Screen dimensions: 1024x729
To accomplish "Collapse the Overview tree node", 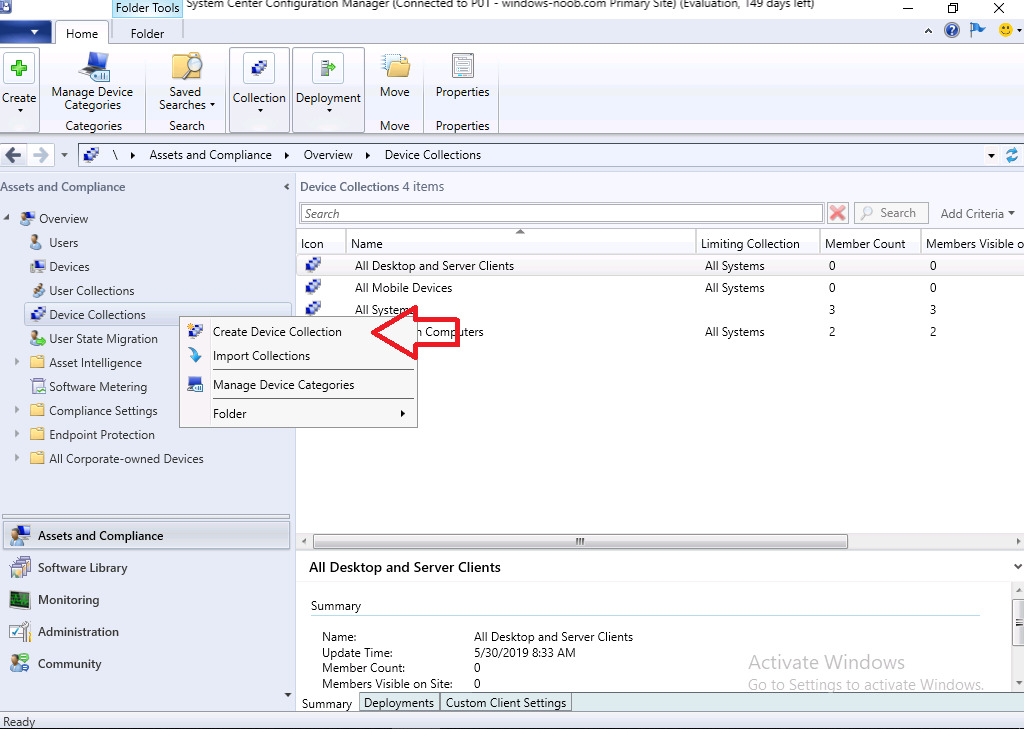I will pos(7,218).
